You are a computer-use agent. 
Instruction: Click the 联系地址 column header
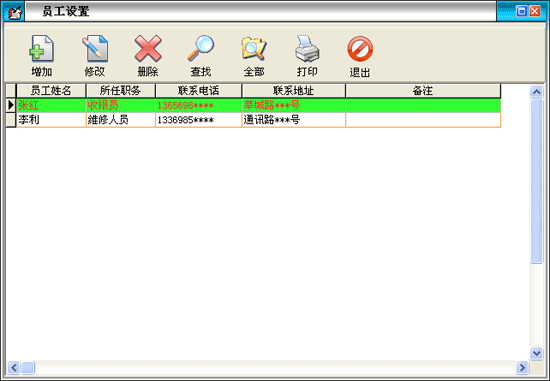(x=294, y=91)
